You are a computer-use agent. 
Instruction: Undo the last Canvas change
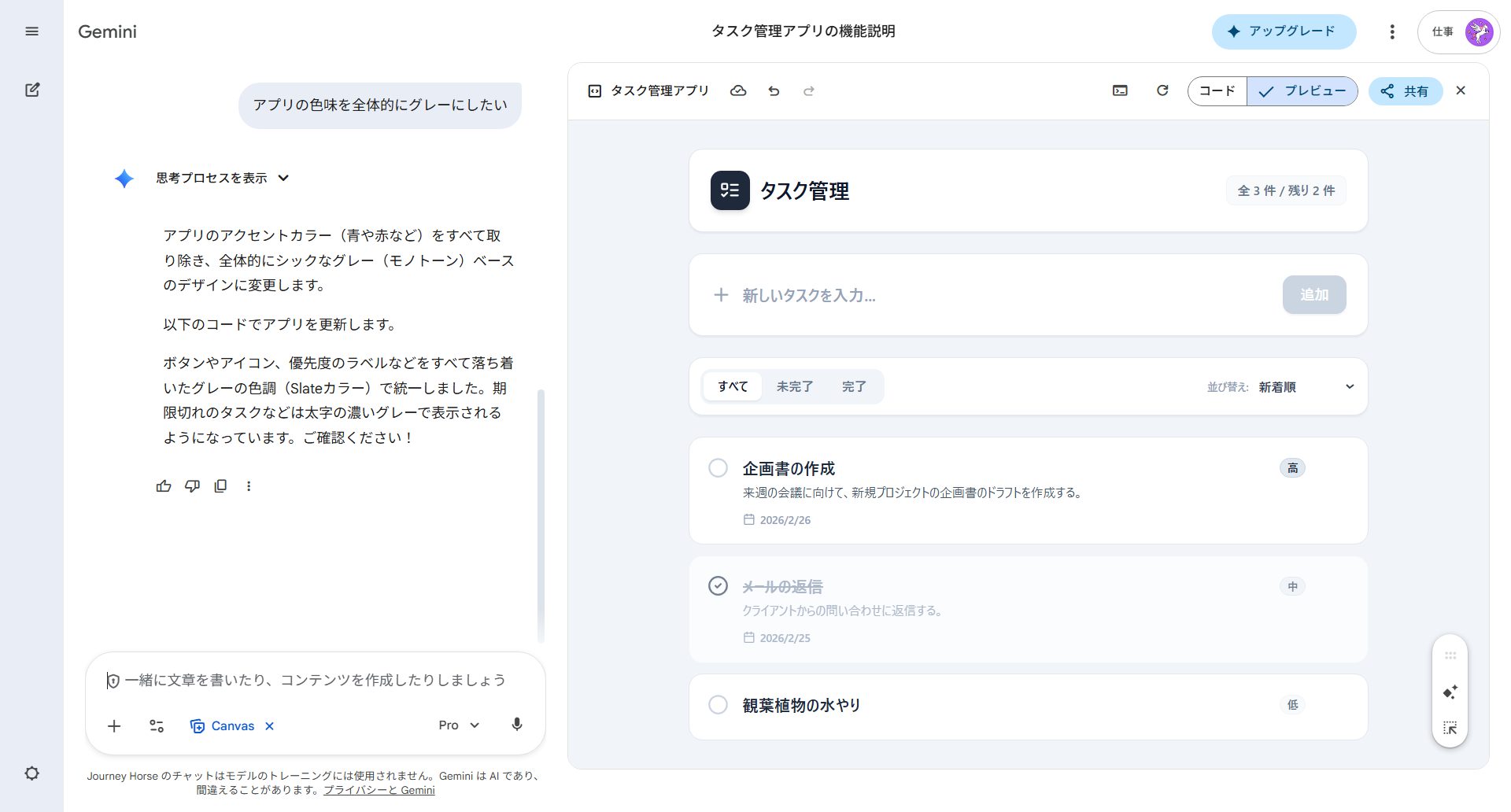[x=774, y=90]
